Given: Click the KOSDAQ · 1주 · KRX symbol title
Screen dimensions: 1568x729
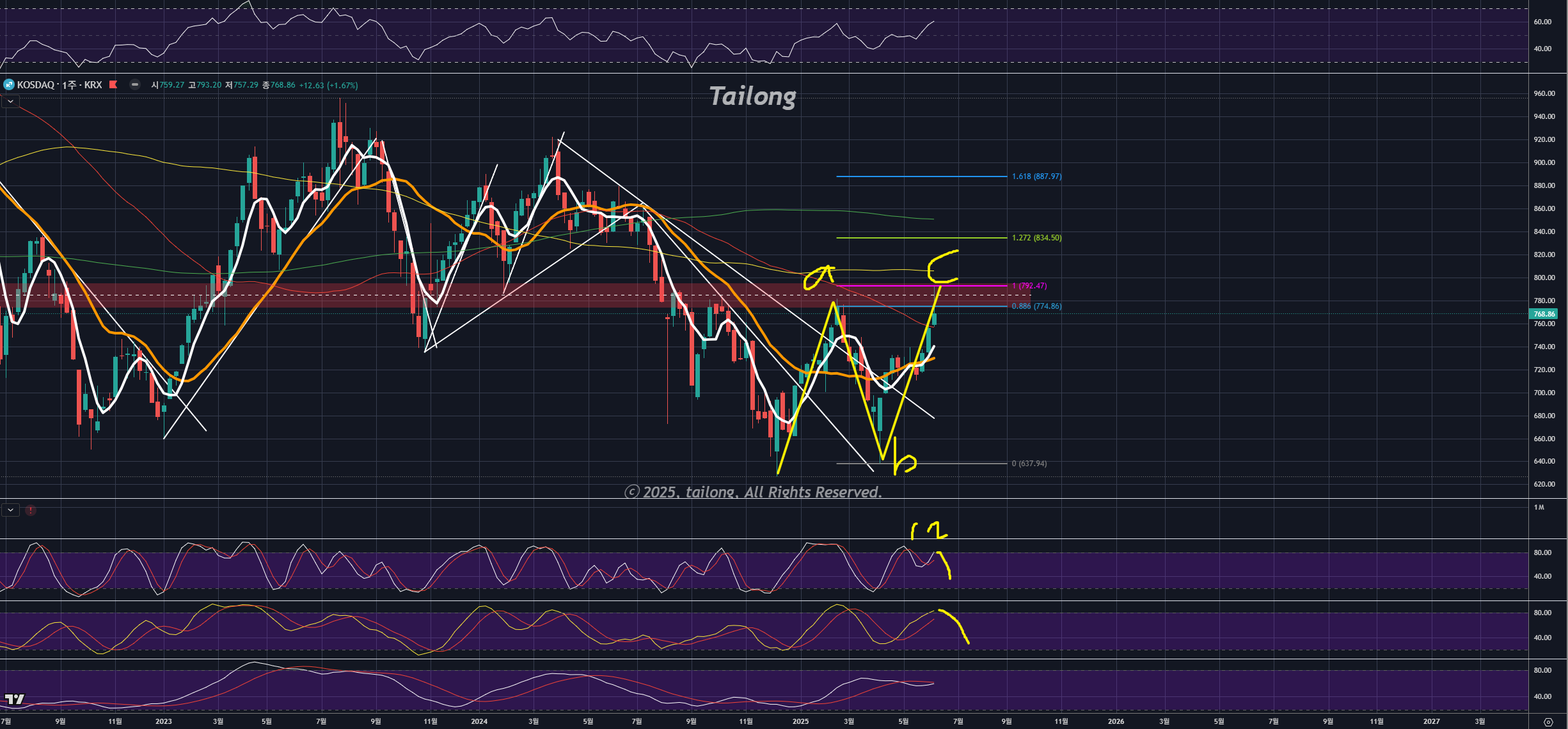Looking at the screenshot, I should (59, 85).
